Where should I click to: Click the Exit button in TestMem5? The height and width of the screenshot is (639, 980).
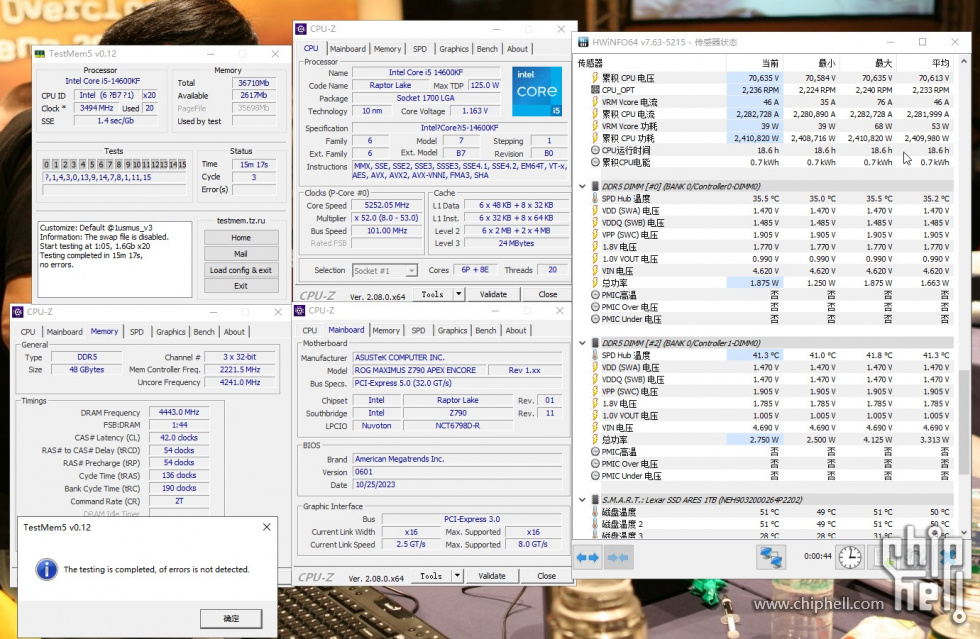[x=241, y=286]
